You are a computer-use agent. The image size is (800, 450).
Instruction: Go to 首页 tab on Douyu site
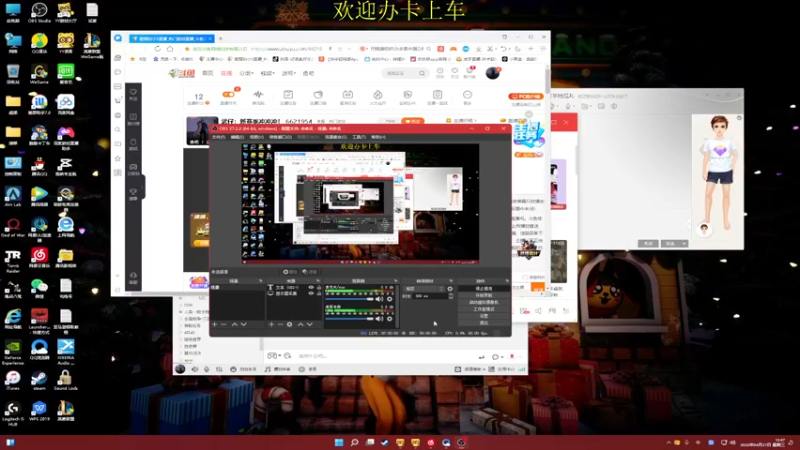tap(208, 73)
